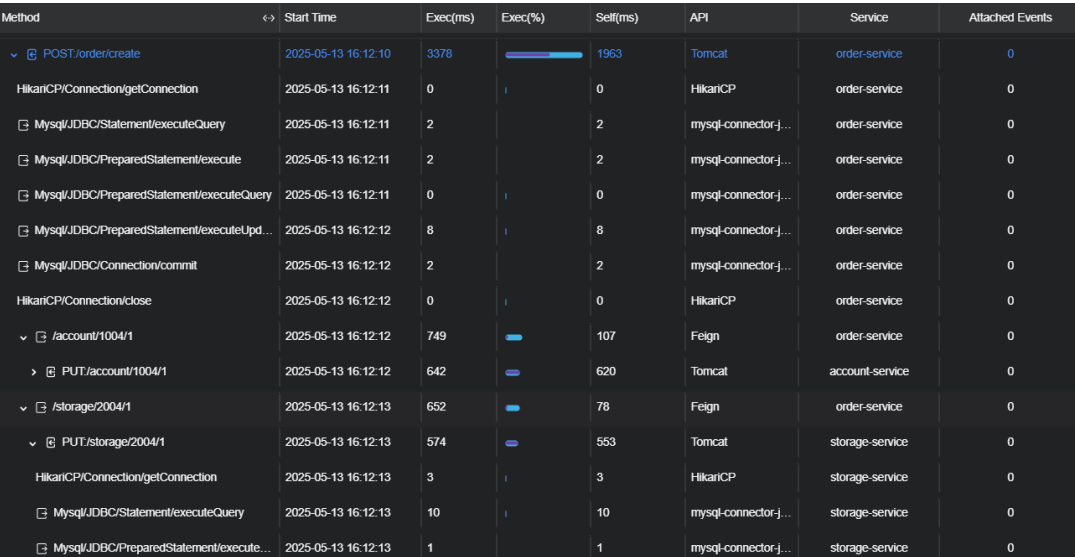Click the Exec(%) bar of /account/1004/1
Viewport: 1075px width, 557px height.
pos(514,337)
